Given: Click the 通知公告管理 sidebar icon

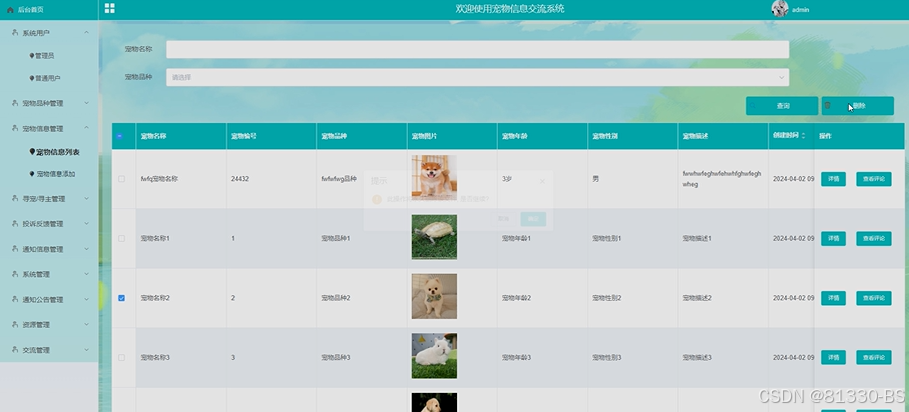Looking at the screenshot, I should tap(15, 299).
